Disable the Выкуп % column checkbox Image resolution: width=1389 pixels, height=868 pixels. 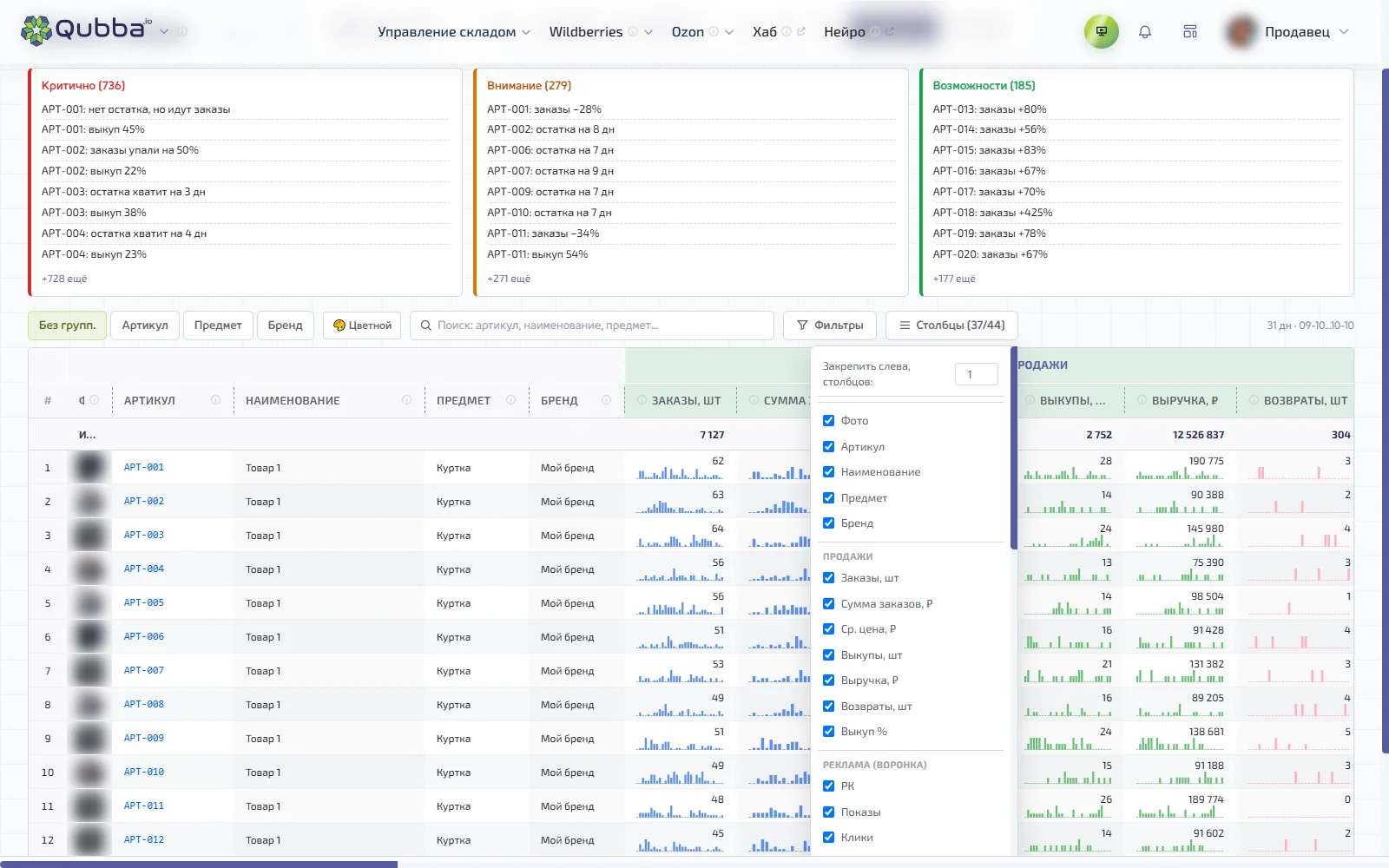(828, 731)
